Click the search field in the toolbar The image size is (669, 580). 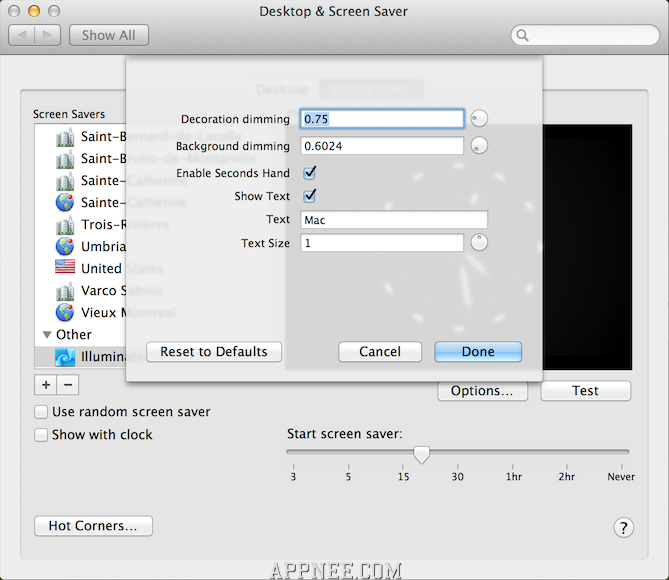585,35
